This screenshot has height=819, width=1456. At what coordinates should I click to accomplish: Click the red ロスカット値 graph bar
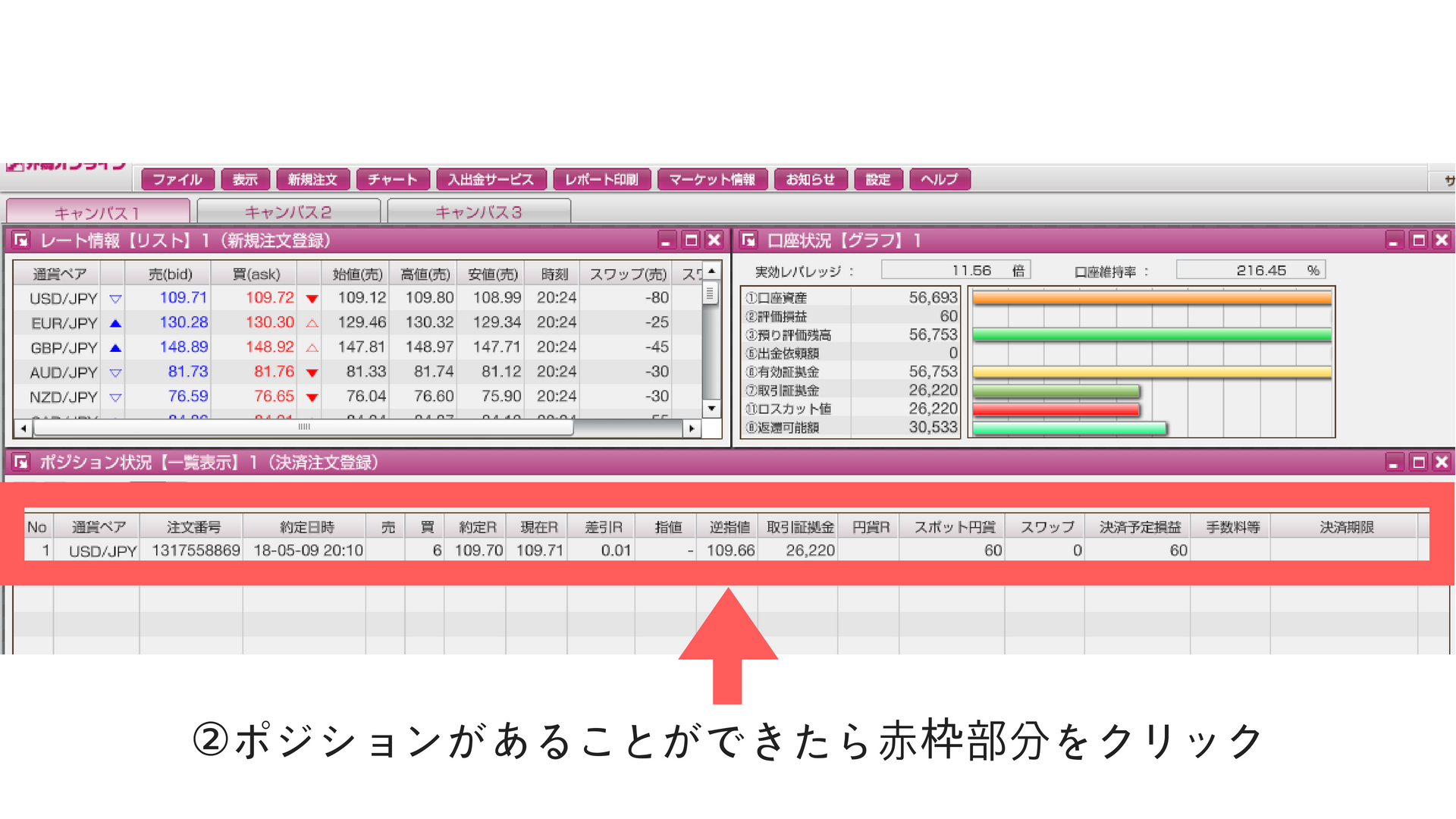1056,409
